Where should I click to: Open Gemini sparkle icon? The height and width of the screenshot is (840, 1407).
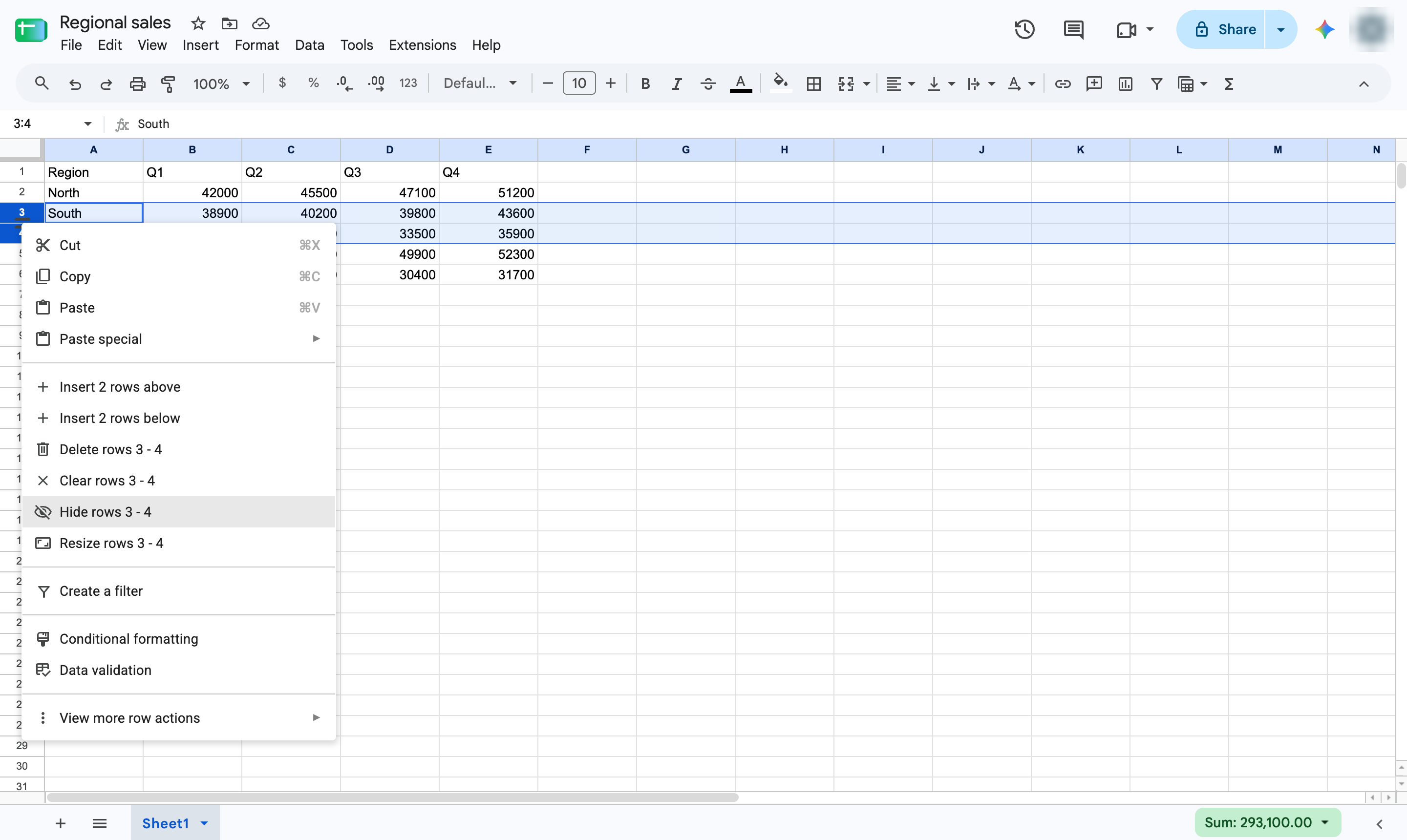1324,29
